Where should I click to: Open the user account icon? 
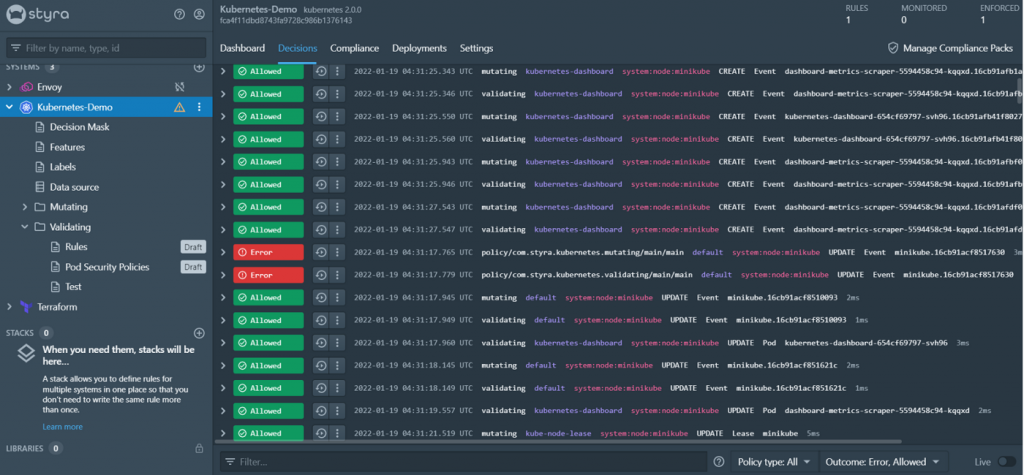(x=199, y=14)
